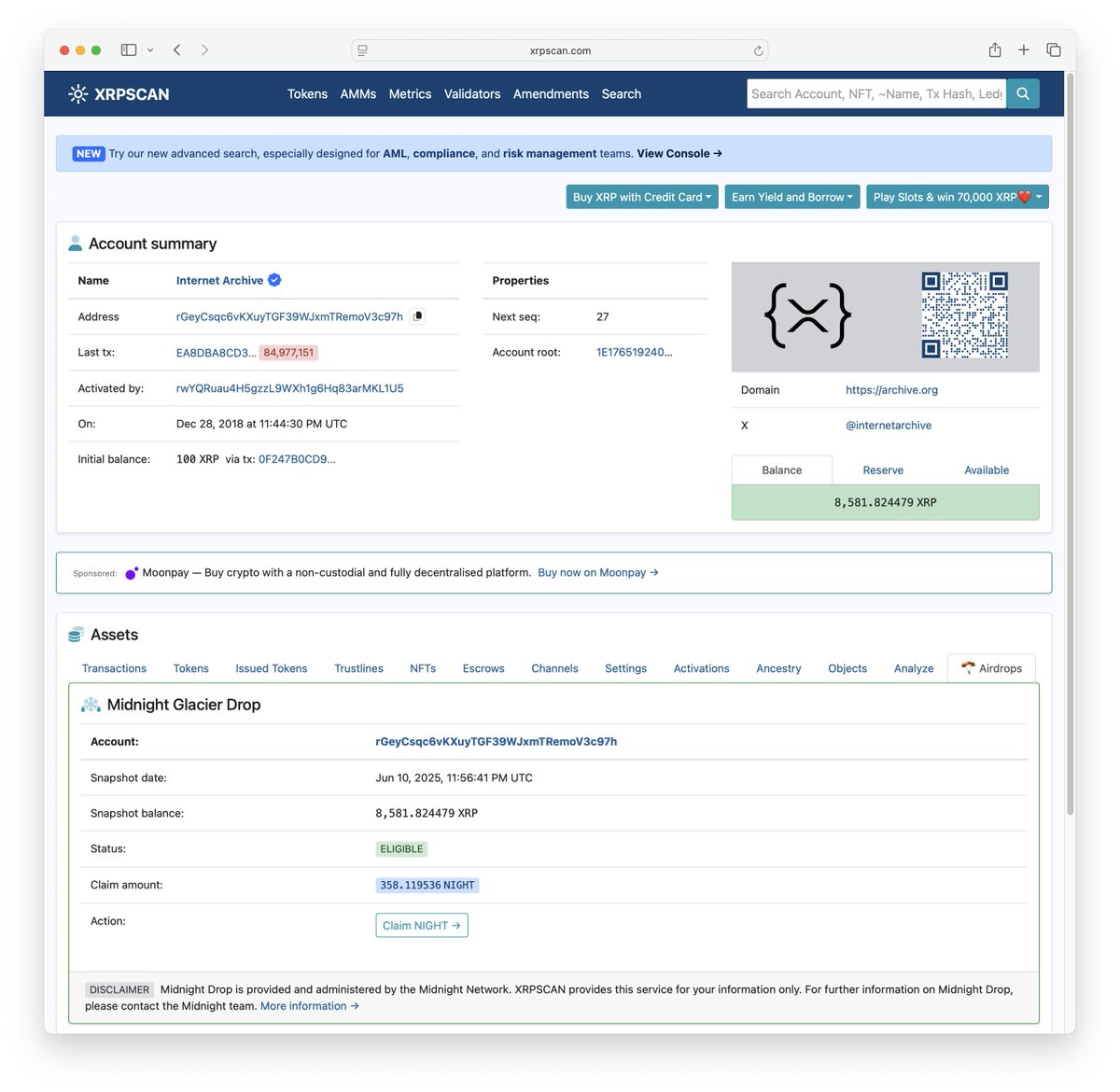Copy the account address using the clipboard icon
Screen dimensions: 1120x1092
(417, 316)
